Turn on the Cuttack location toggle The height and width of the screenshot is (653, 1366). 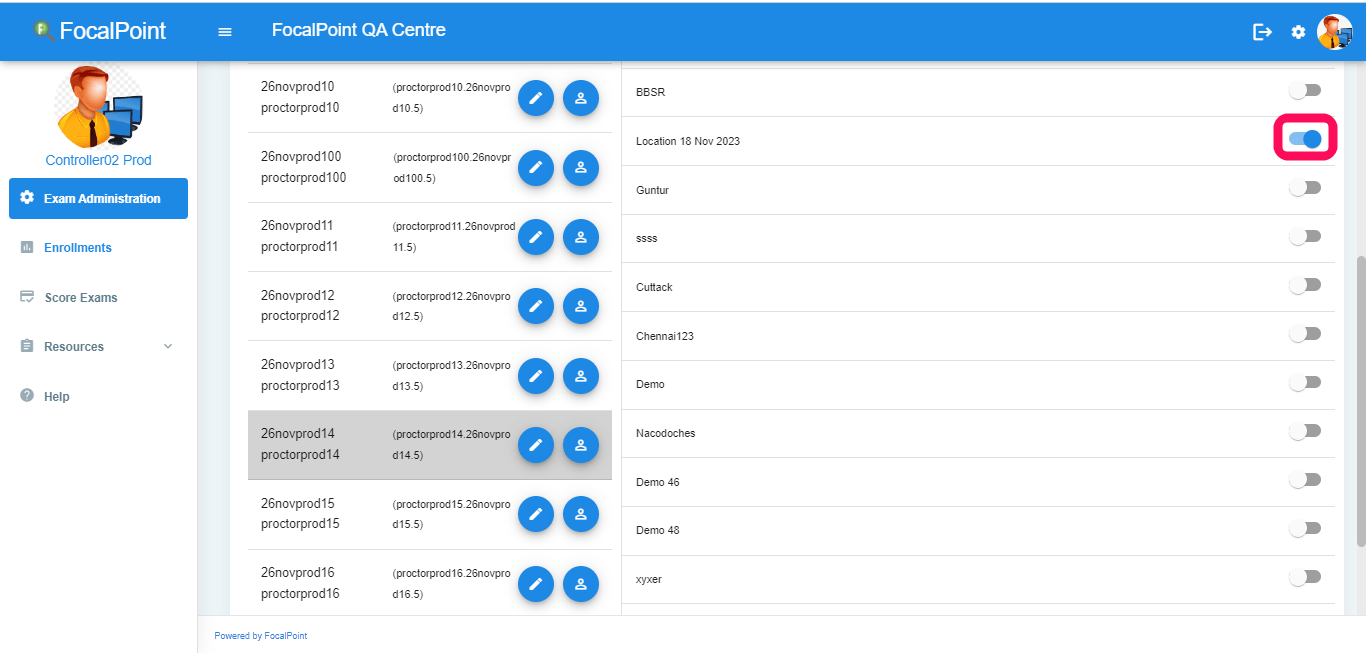[1305, 284]
